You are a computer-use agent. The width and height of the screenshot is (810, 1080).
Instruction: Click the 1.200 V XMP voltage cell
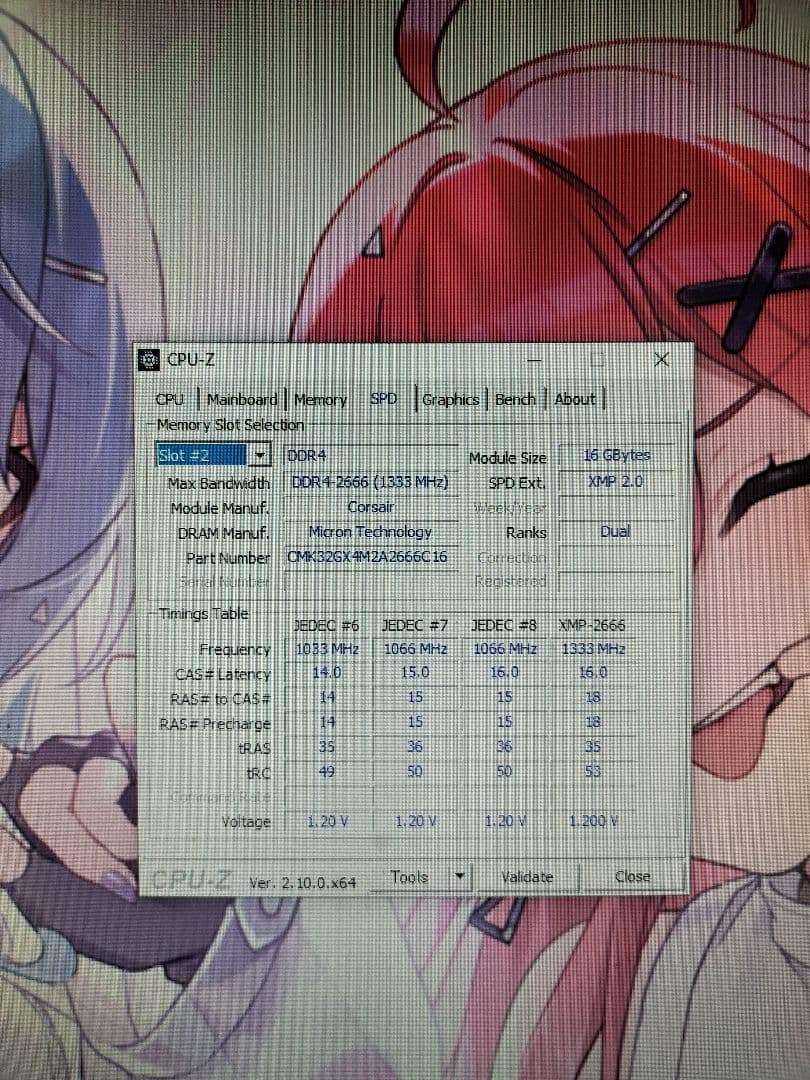point(593,821)
